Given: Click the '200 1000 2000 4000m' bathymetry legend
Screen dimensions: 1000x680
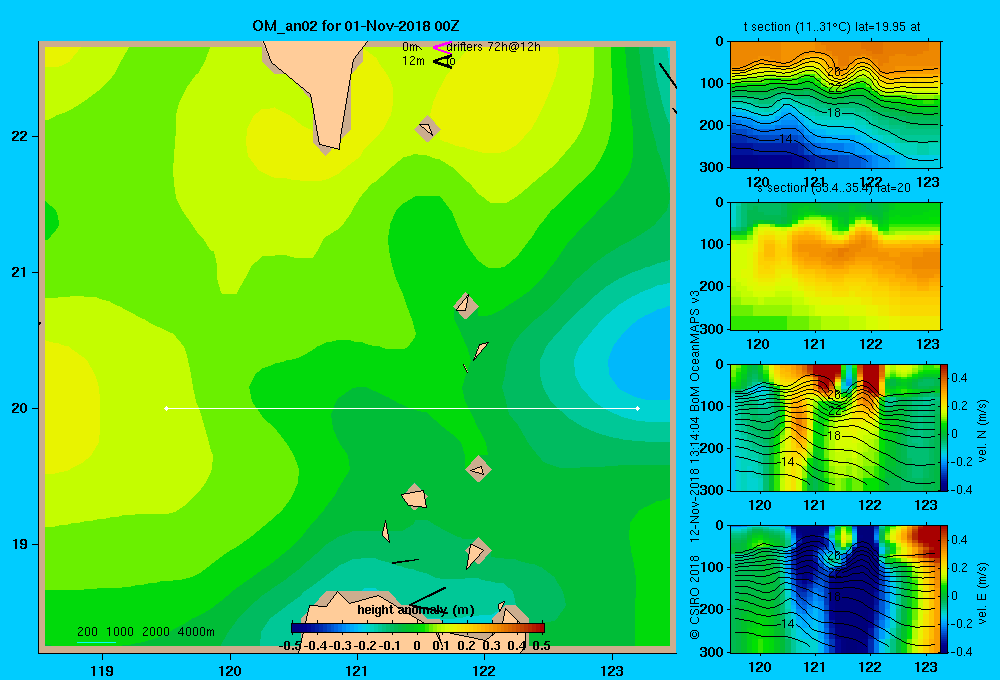Looking at the screenshot, I should coord(145,632).
